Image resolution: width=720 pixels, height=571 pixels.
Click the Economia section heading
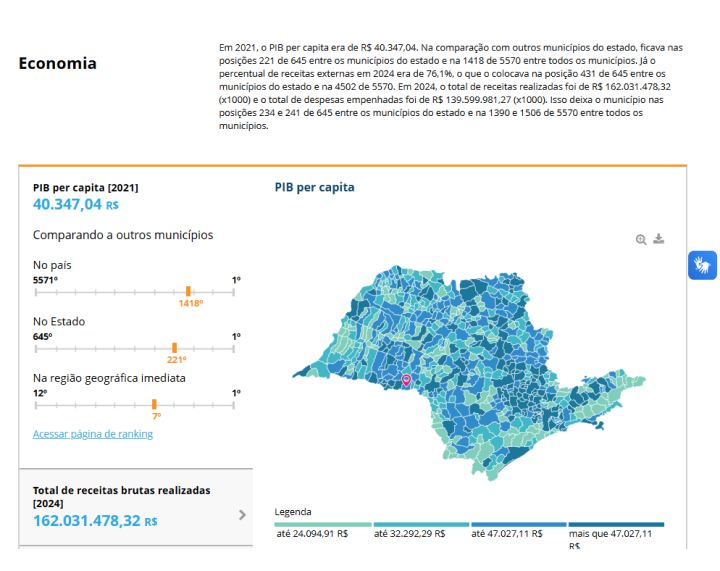pos(58,63)
